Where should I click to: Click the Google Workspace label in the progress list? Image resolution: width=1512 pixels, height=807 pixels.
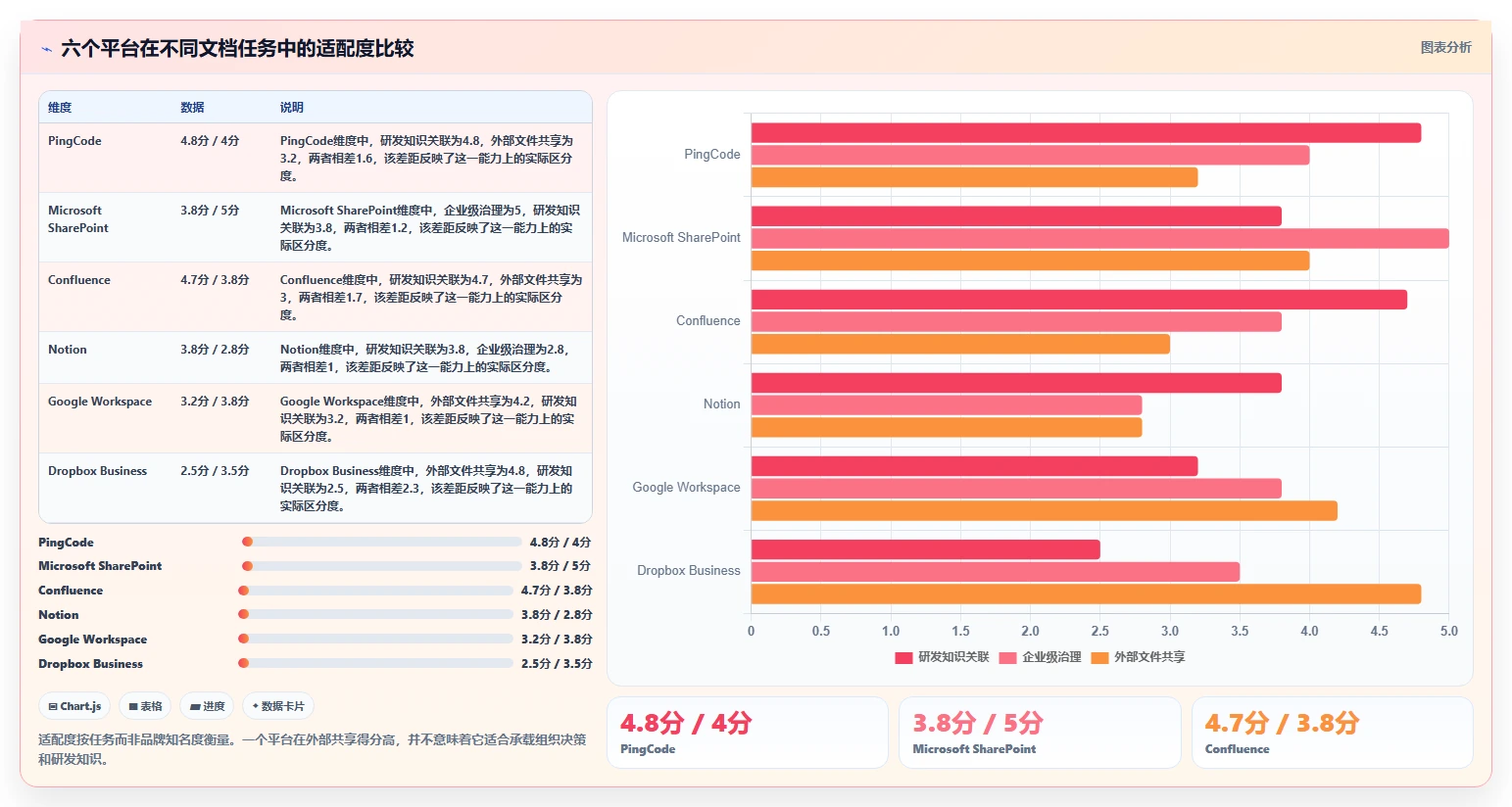92,640
